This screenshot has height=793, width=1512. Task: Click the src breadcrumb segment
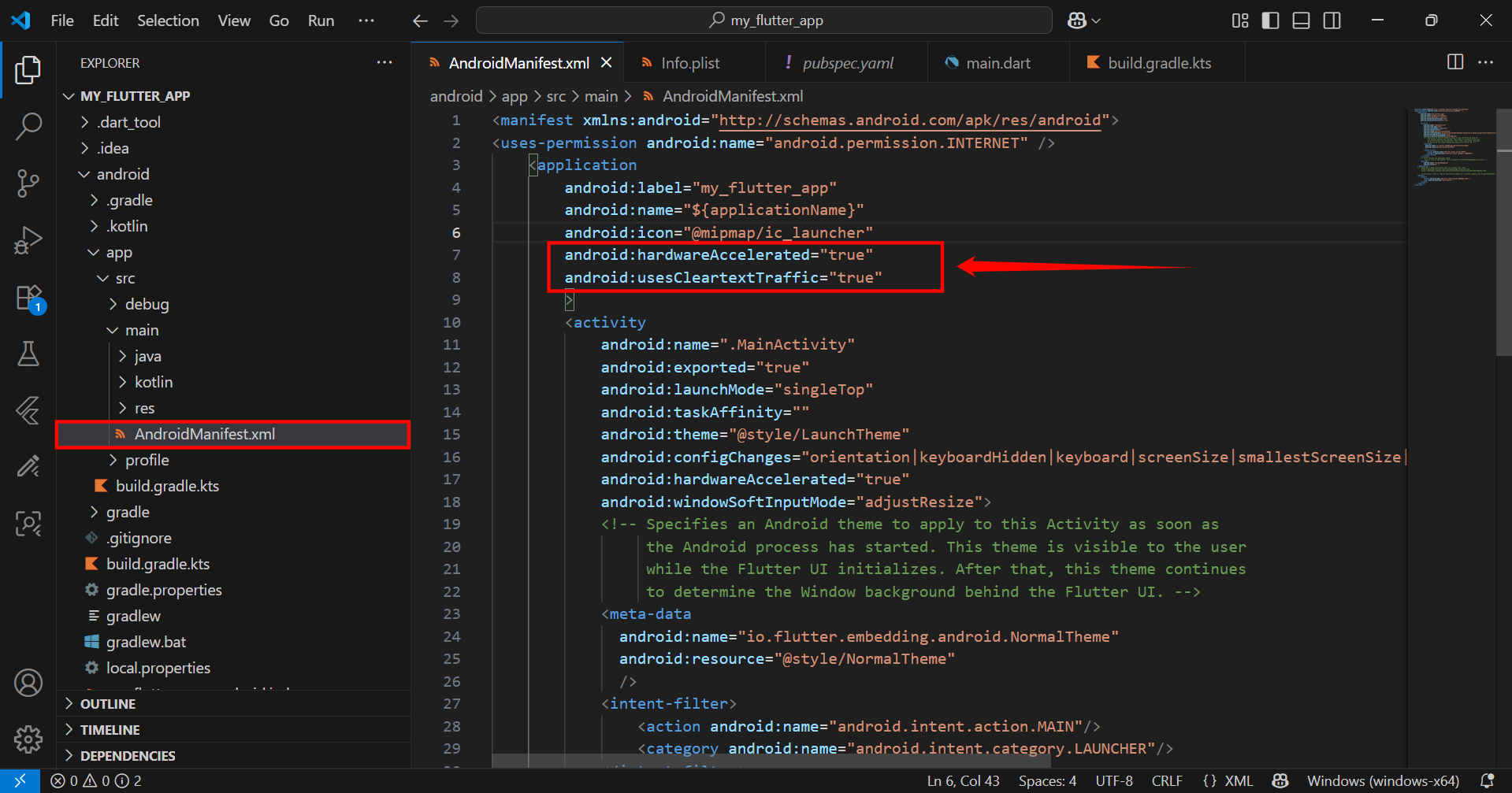[x=556, y=96]
